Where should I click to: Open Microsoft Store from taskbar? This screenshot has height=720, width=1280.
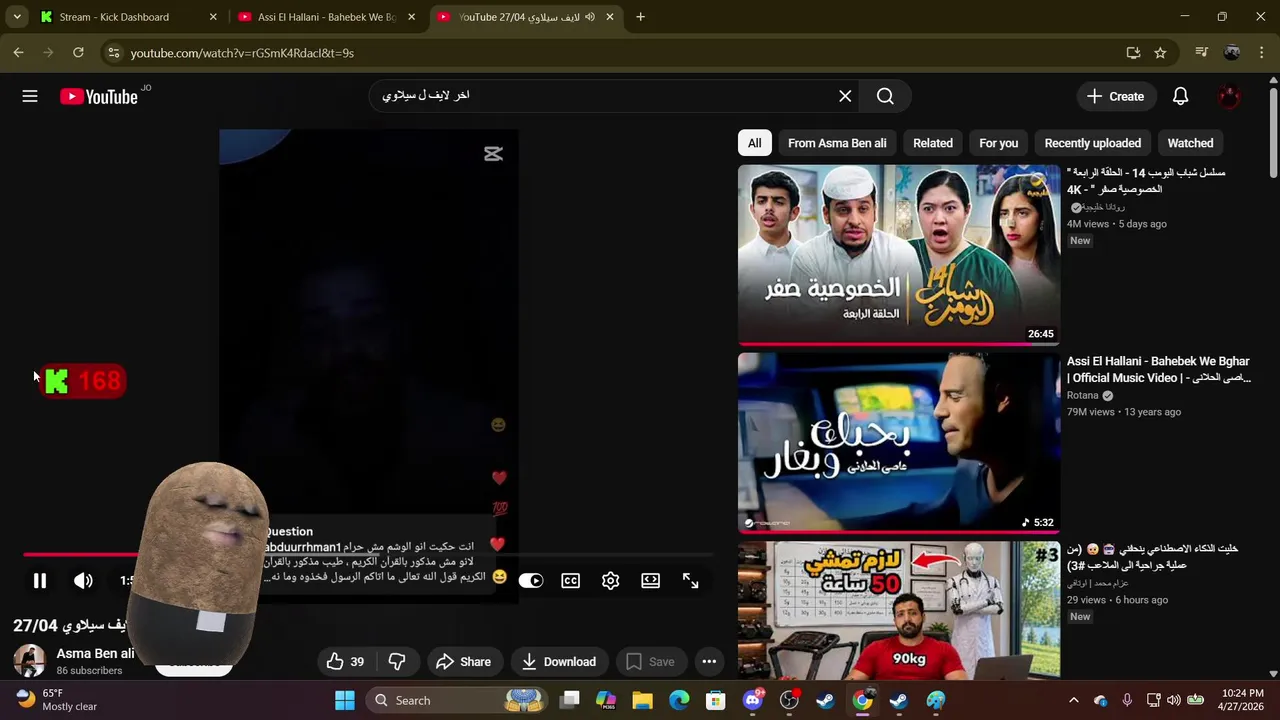pyautogui.click(x=716, y=700)
